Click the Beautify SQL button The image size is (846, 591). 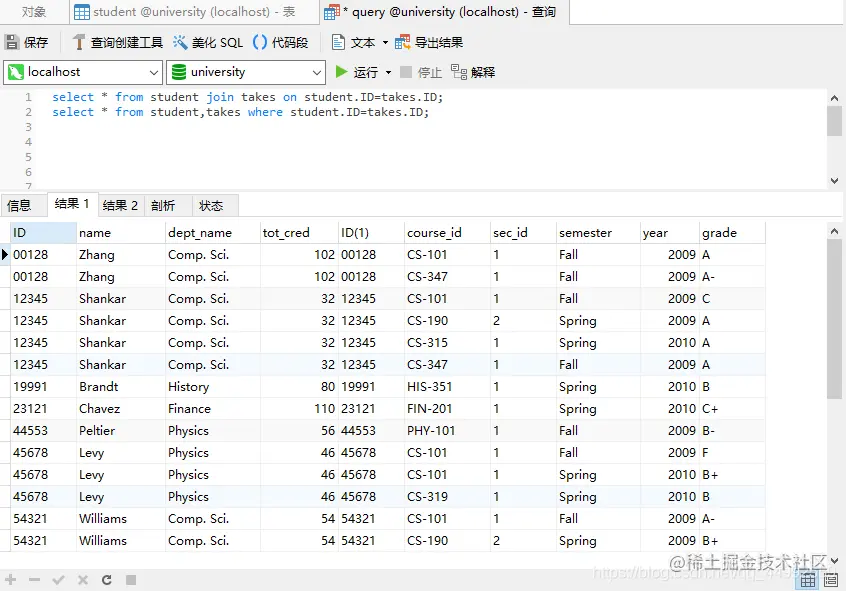208,42
